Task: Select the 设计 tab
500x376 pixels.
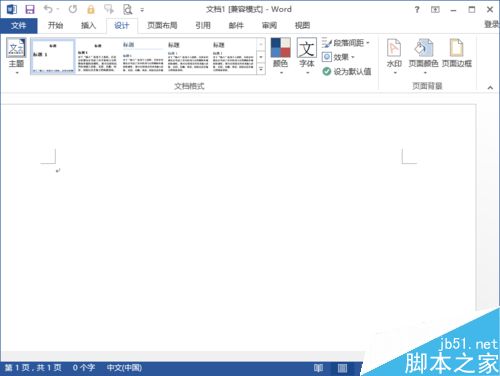Action: pos(122,26)
